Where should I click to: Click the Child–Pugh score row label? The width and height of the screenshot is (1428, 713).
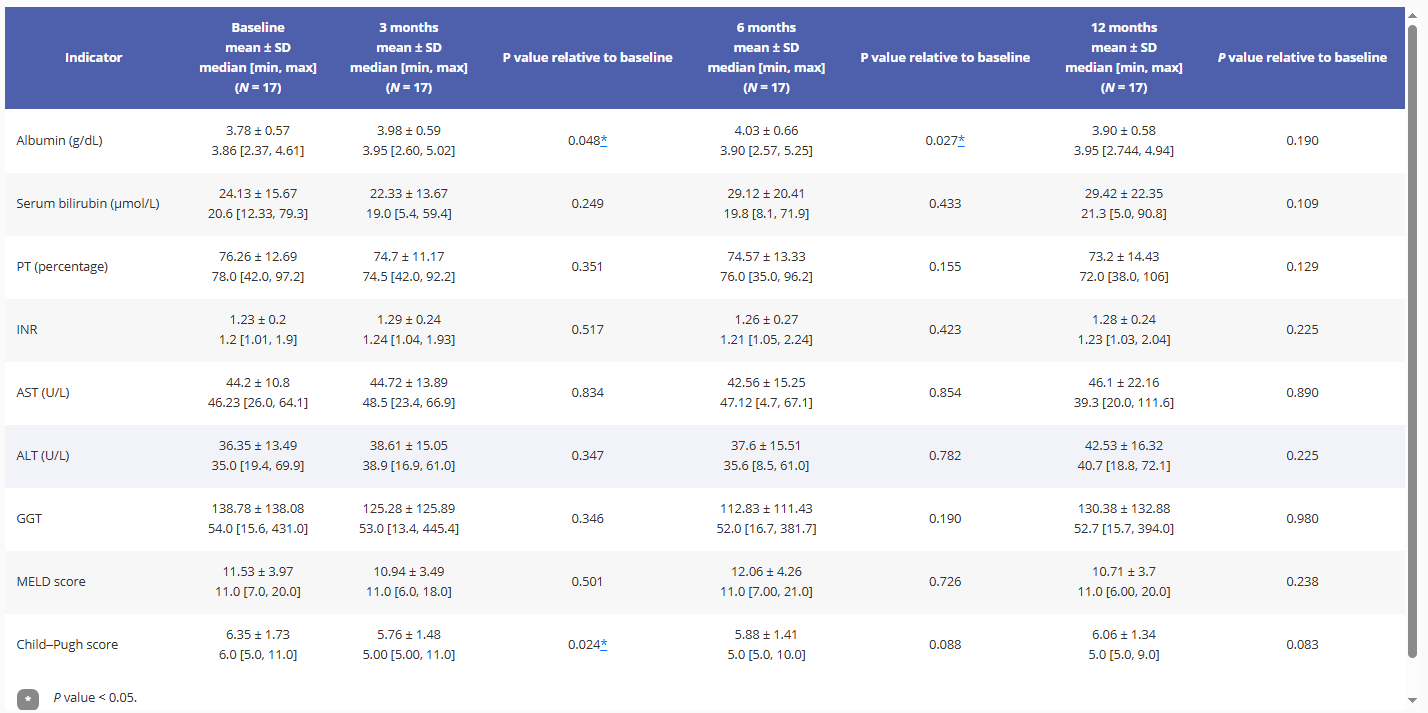tap(67, 645)
